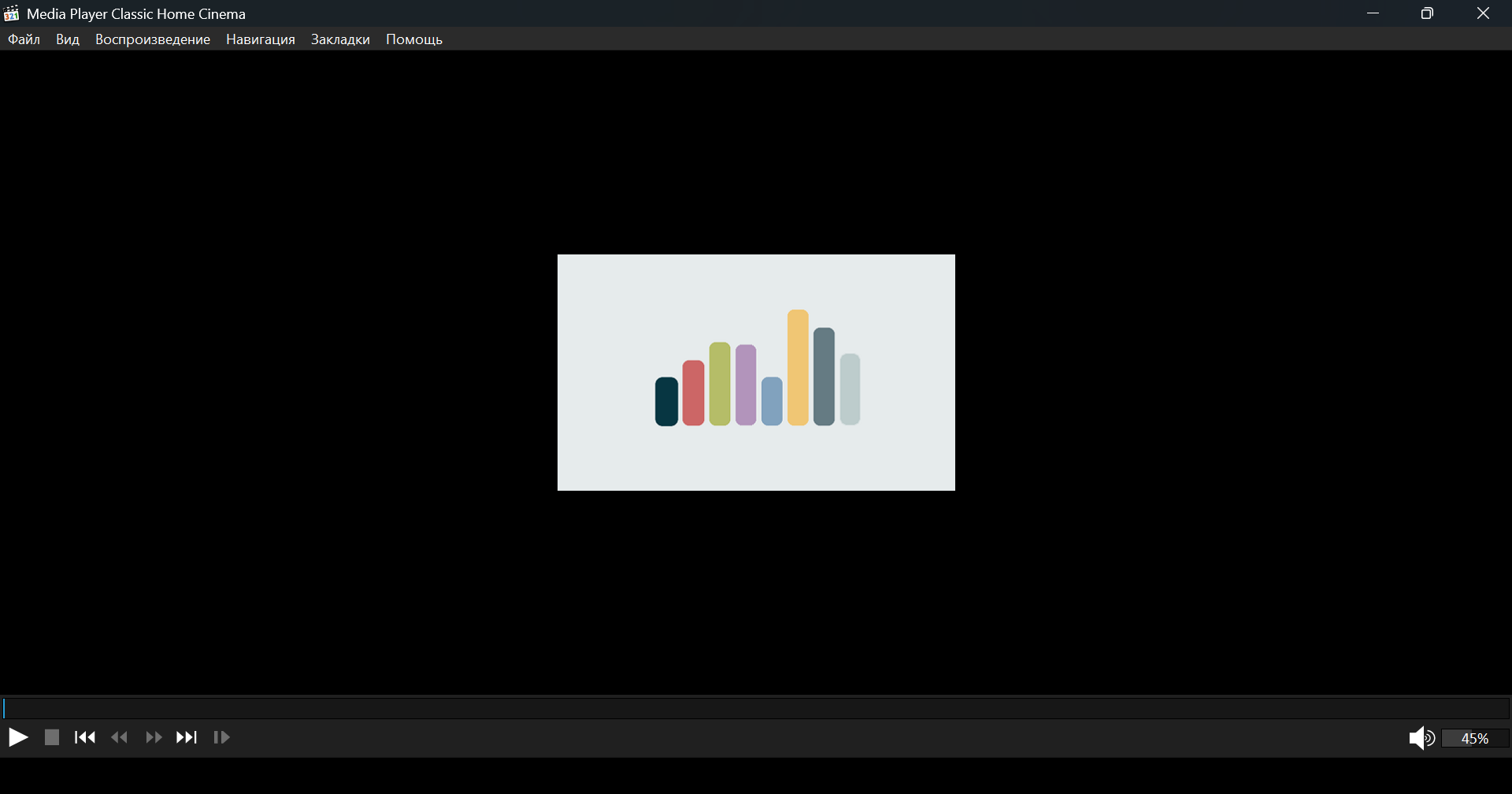Stop playback with the square button

(52, 738)
